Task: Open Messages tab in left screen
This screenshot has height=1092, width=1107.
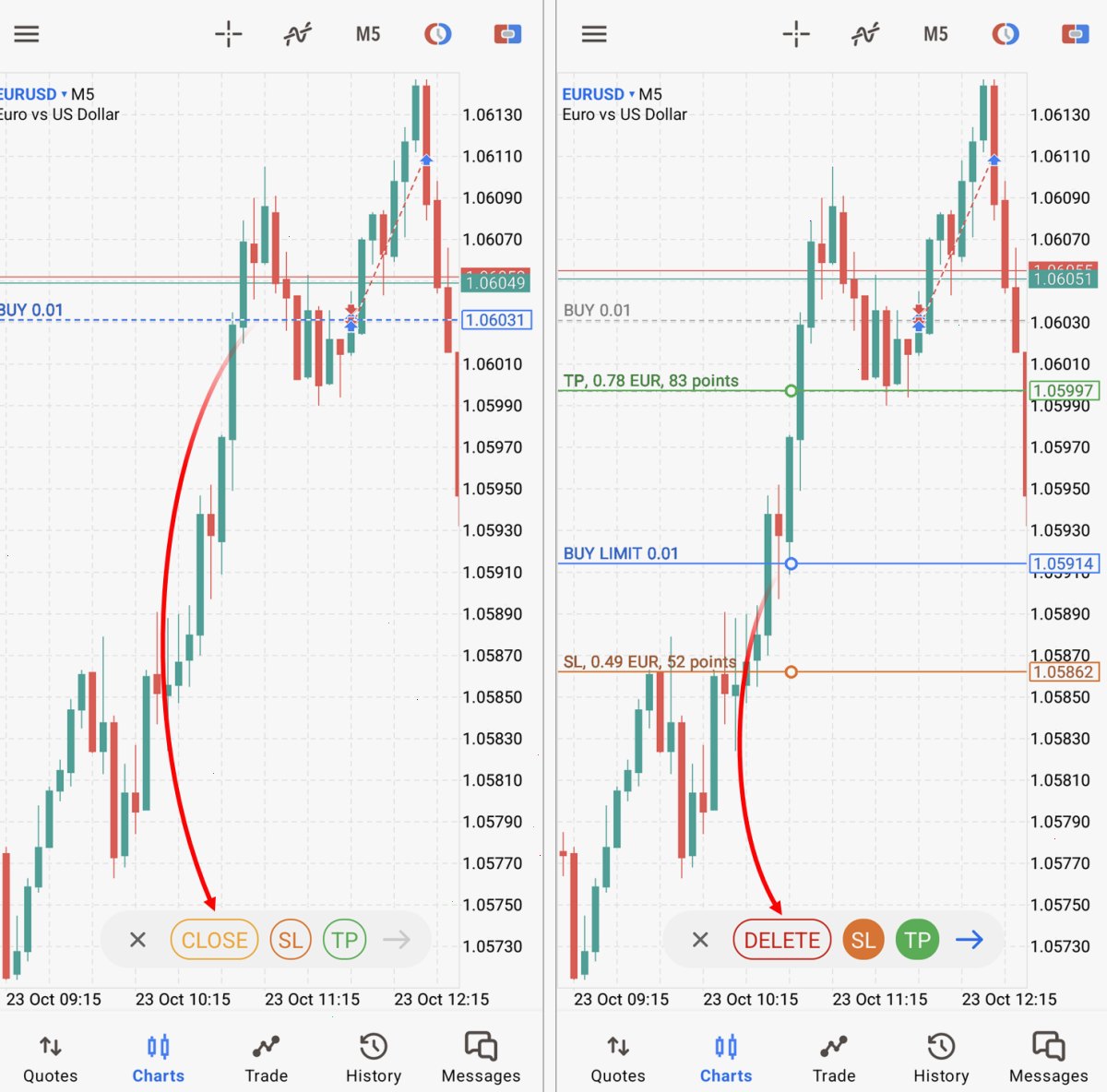Action: click(x=481, y=1058)
